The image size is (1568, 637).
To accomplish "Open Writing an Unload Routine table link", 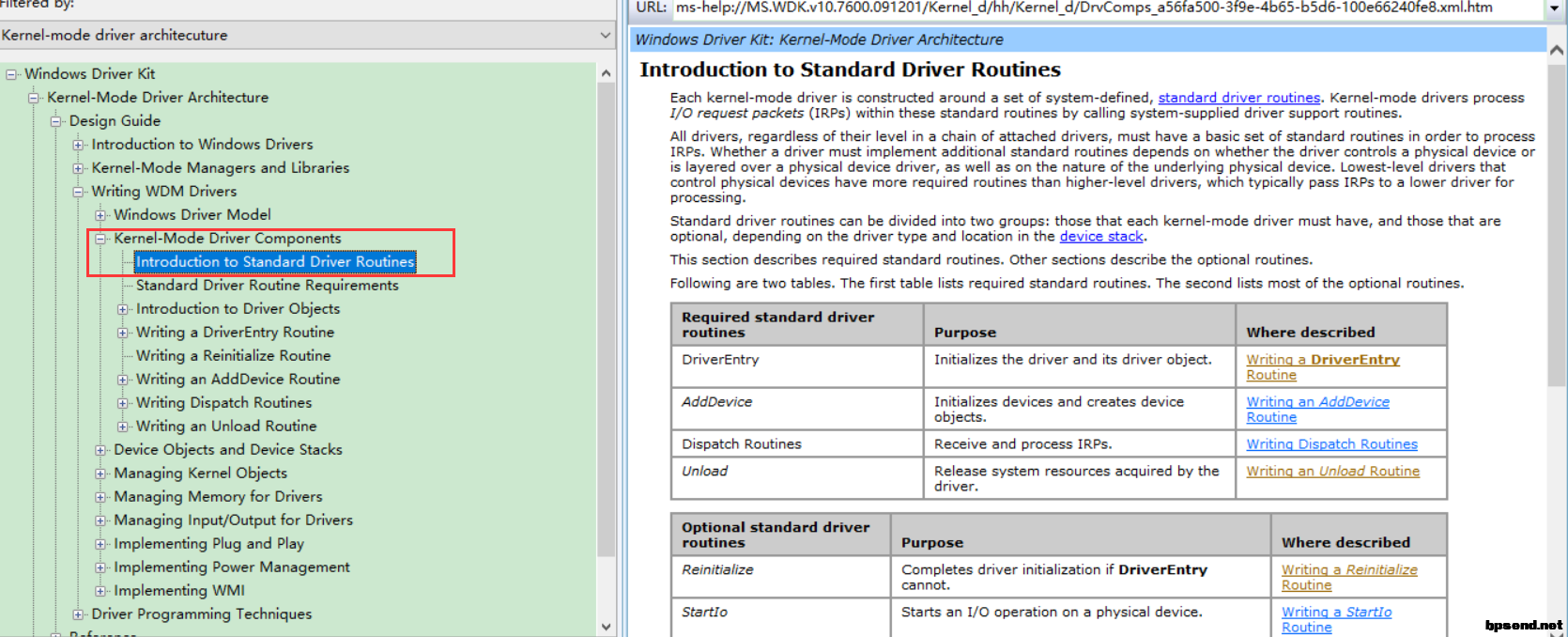I will click(x=1332, y=472).
